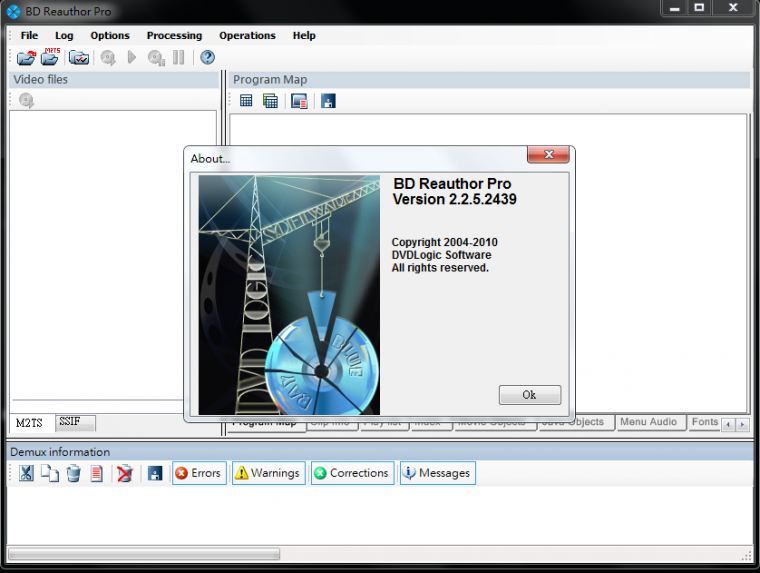Image resolution: width=760 pixels, height=573 pixels.
Task: Open the Options menu
Action: coord(110,35)
